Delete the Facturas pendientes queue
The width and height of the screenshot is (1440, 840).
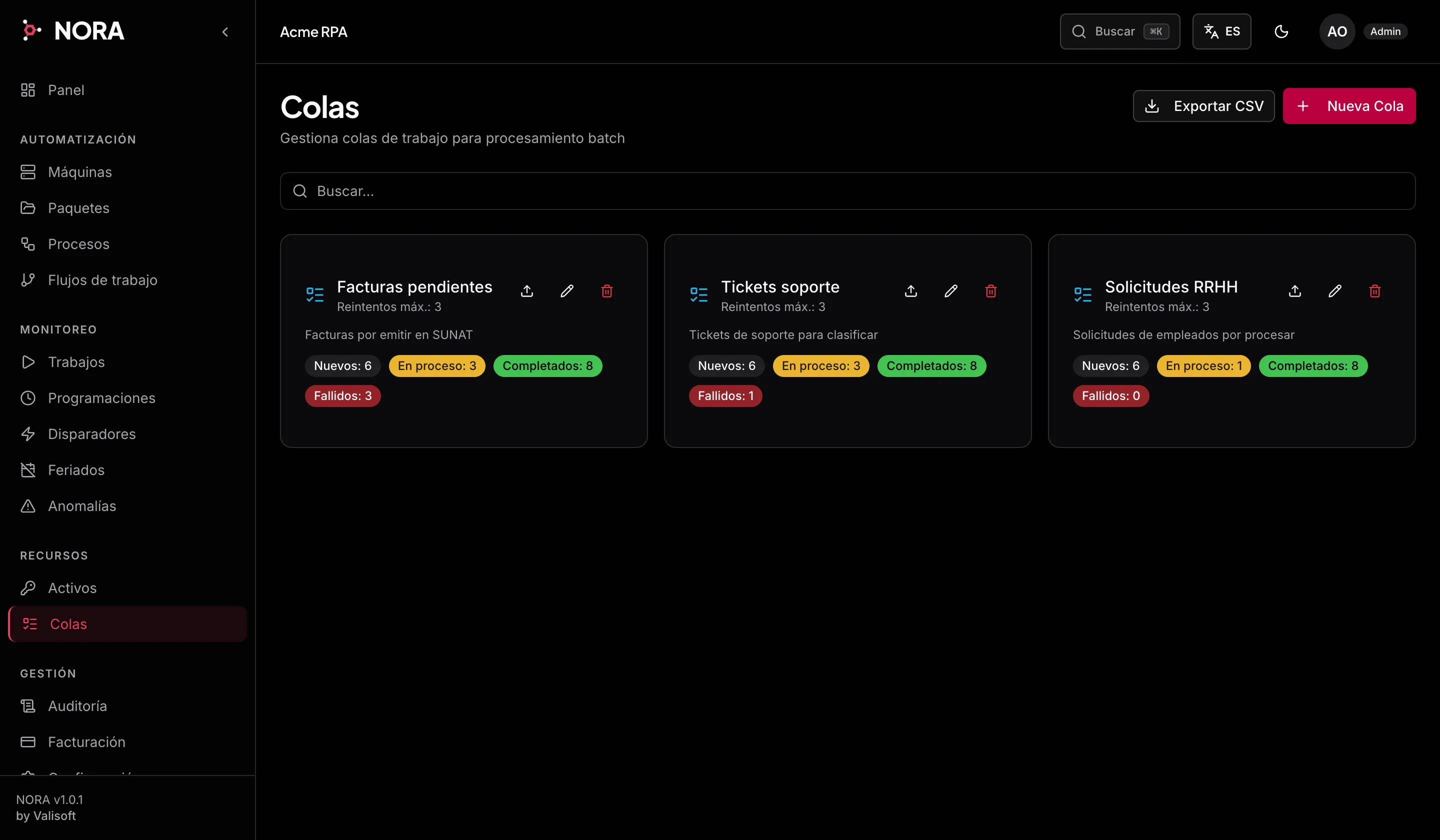tap(607, 291)
